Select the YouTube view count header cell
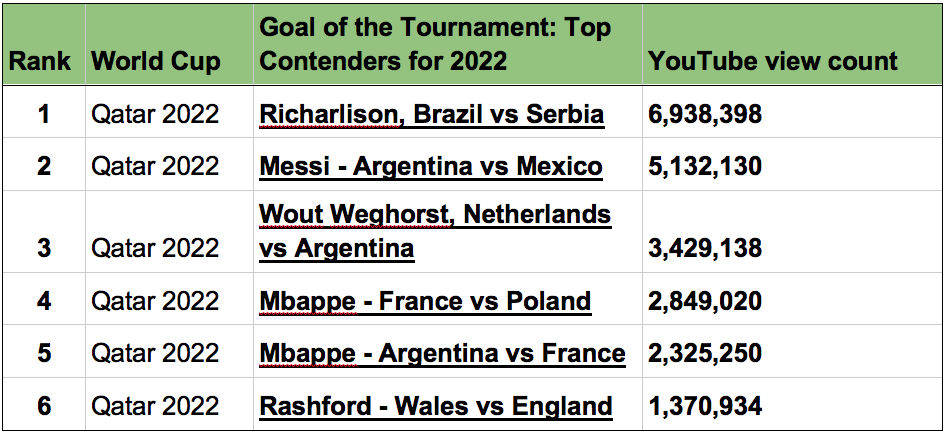This screenshot has width=945, height=433. point(791,45)
